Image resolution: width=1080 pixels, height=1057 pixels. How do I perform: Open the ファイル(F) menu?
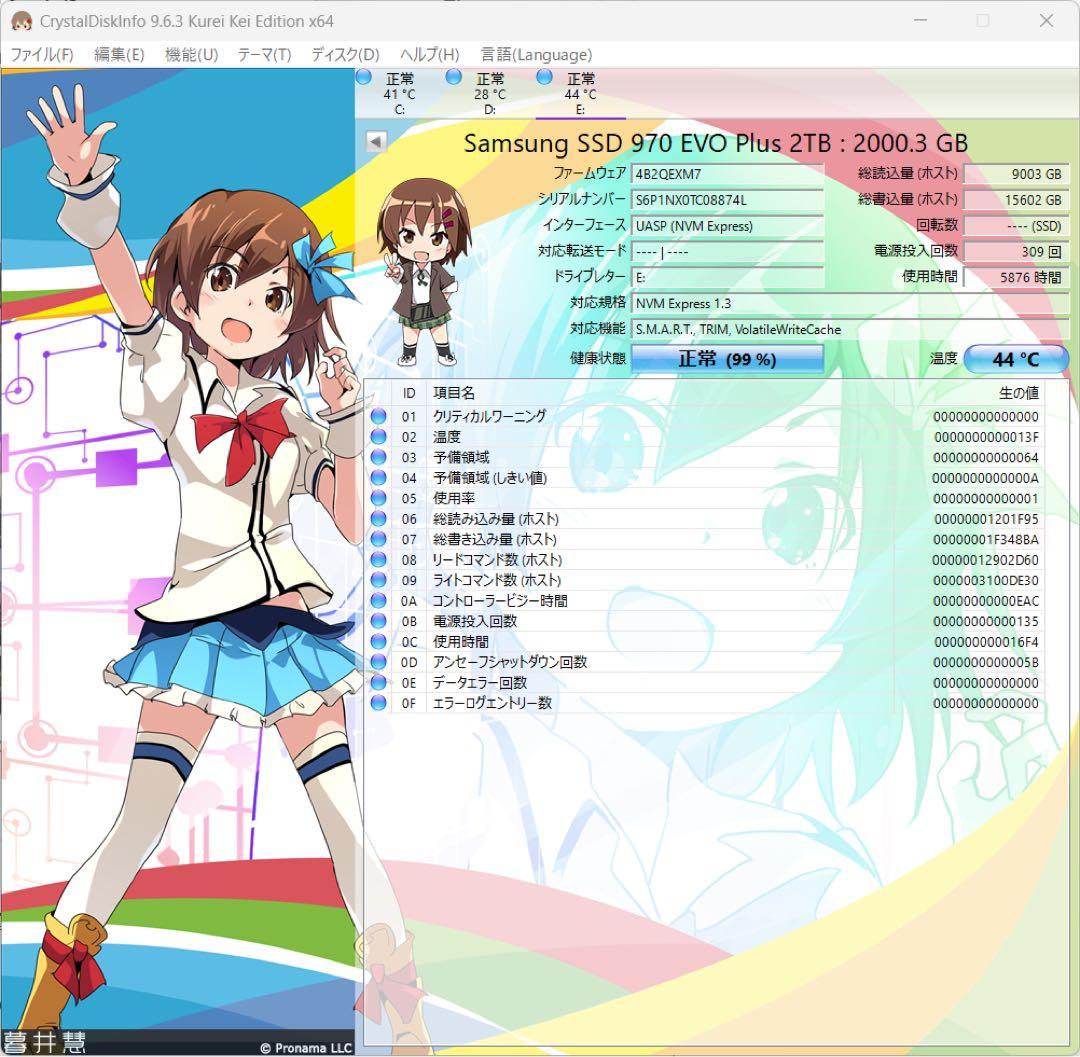coord(42,55)
